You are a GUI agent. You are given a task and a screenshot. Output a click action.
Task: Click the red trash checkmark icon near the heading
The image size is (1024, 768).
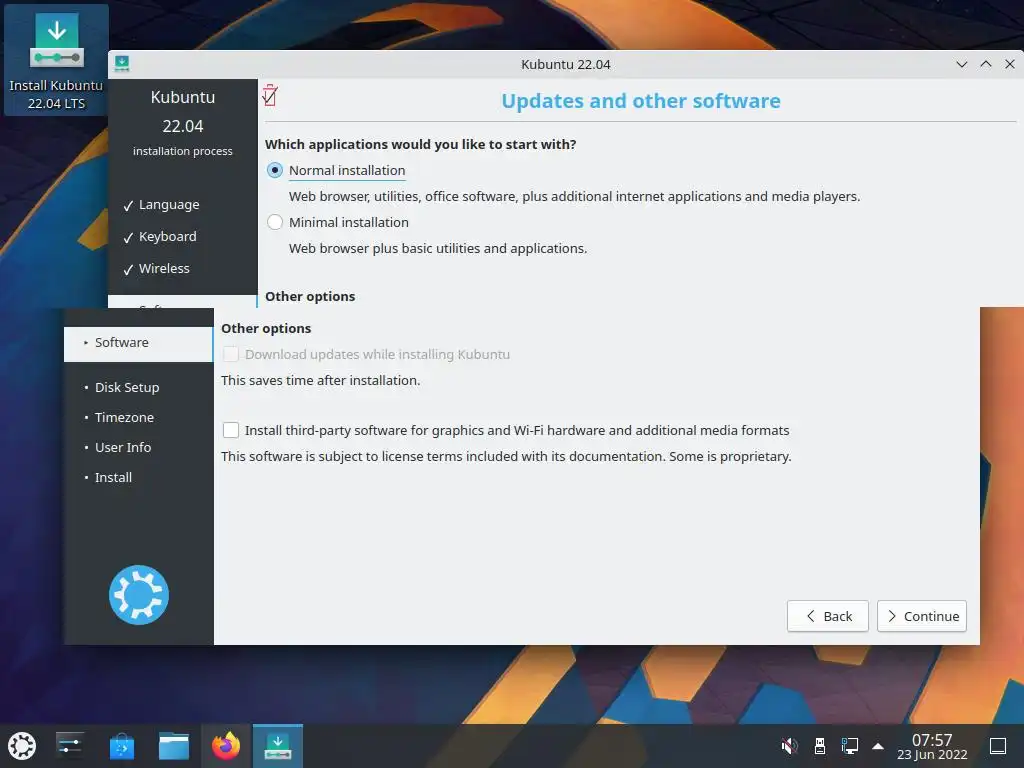pyautogui.click(x=270, y=95)
